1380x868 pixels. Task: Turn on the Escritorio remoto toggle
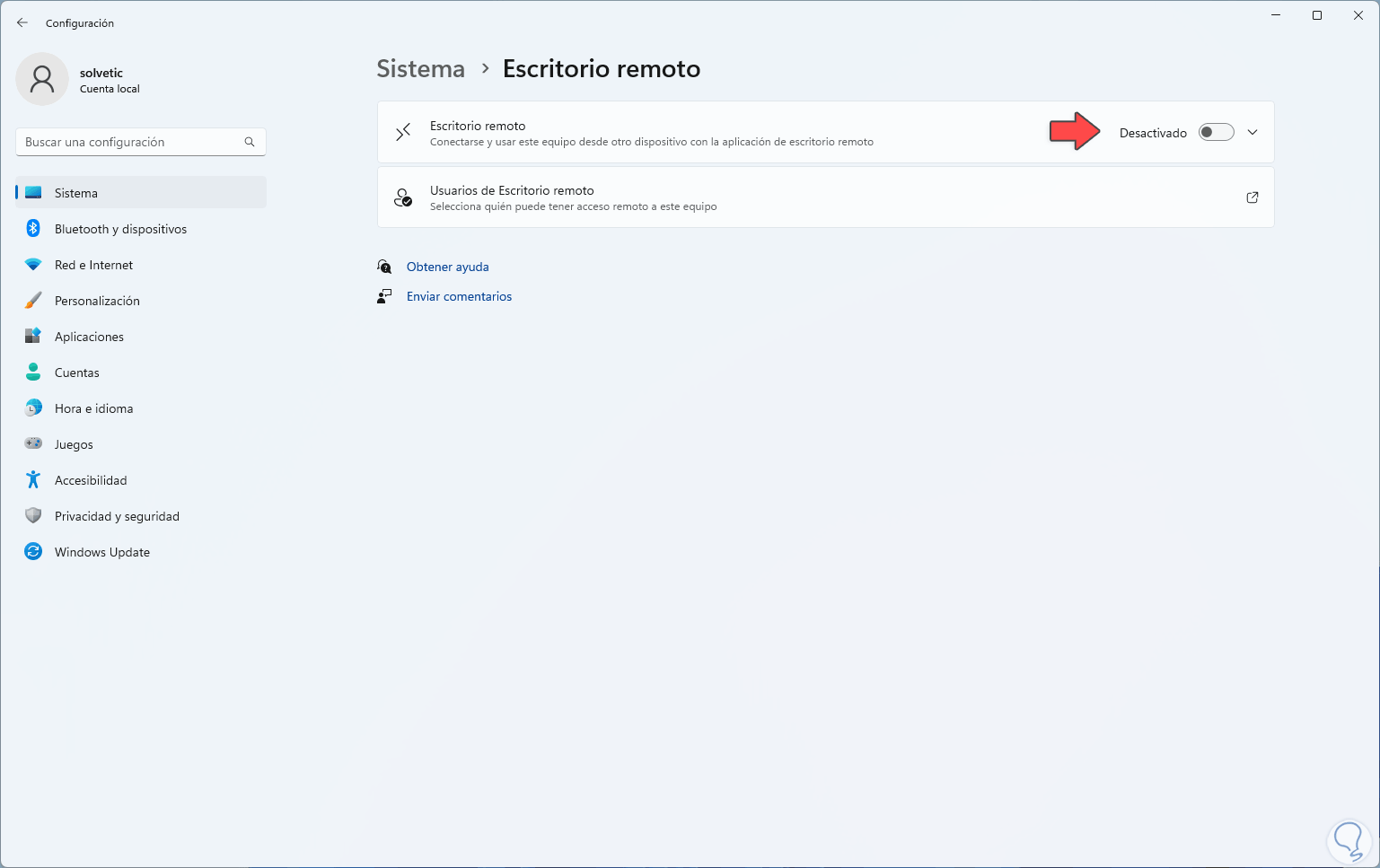tap(1216, 133)
